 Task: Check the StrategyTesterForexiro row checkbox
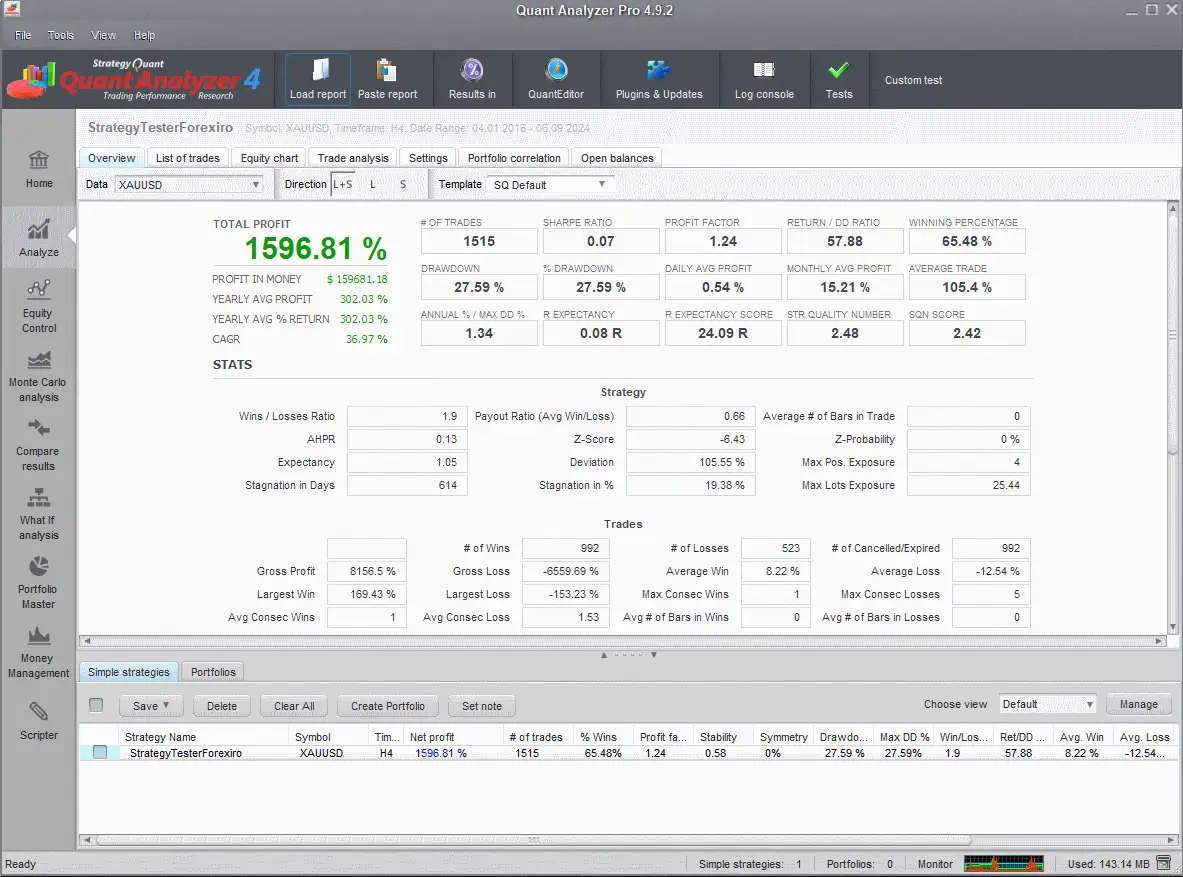tap(100, 753)
